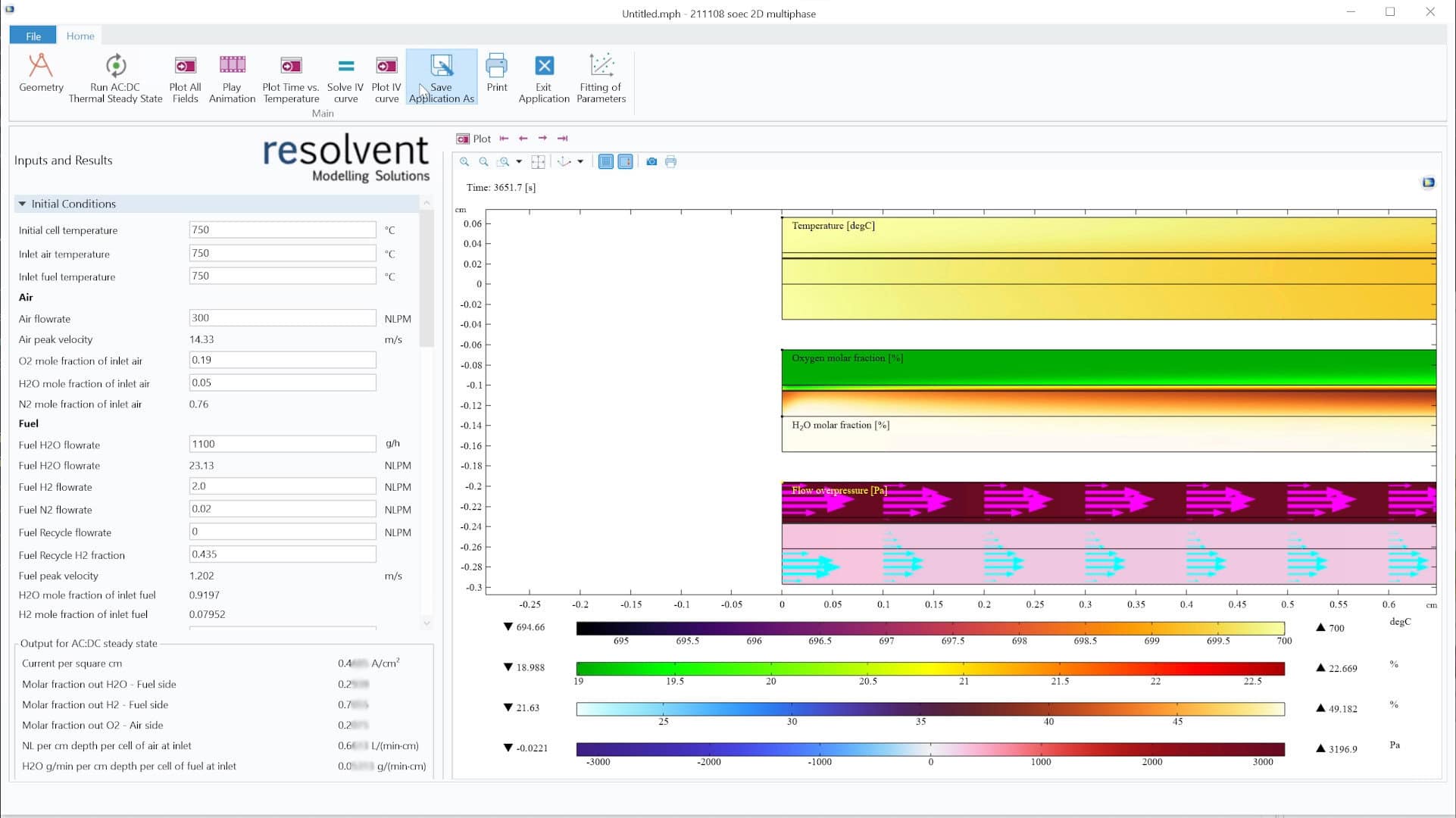1456x818 pixels.
Task: Open the File tab
Action: [x=33, y=36]
